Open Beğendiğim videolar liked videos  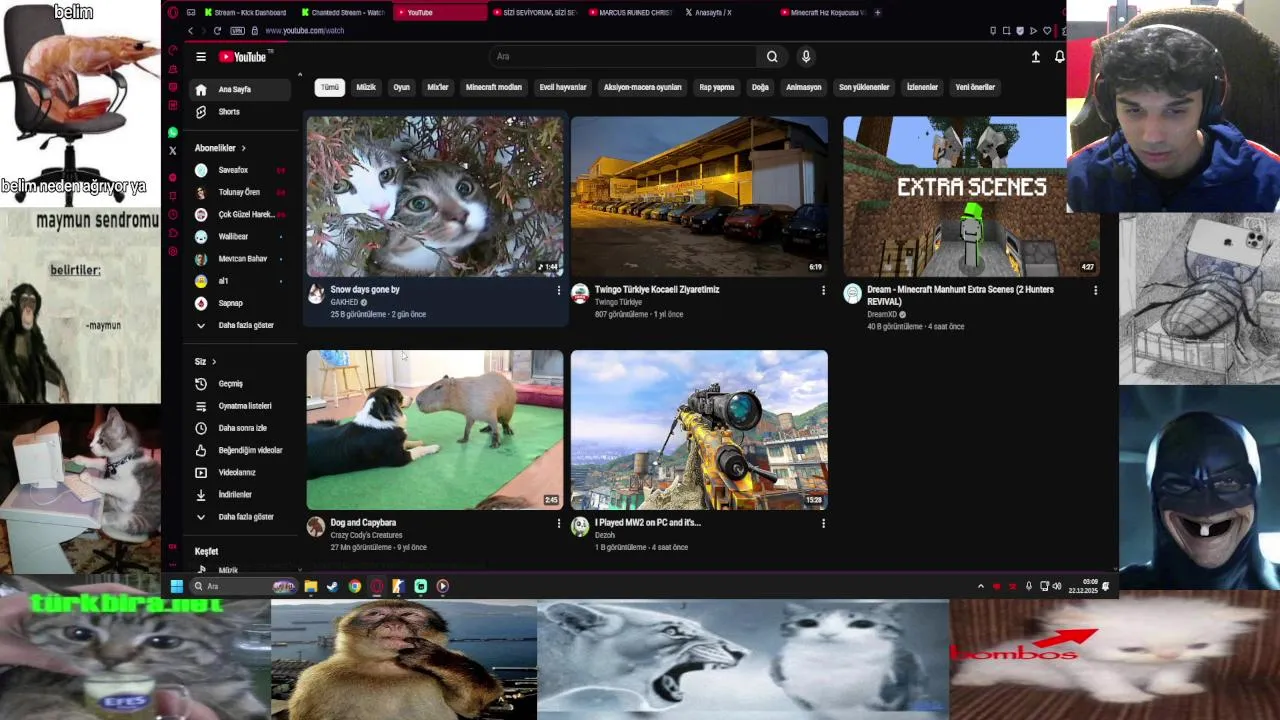click(x=242, y=450)
